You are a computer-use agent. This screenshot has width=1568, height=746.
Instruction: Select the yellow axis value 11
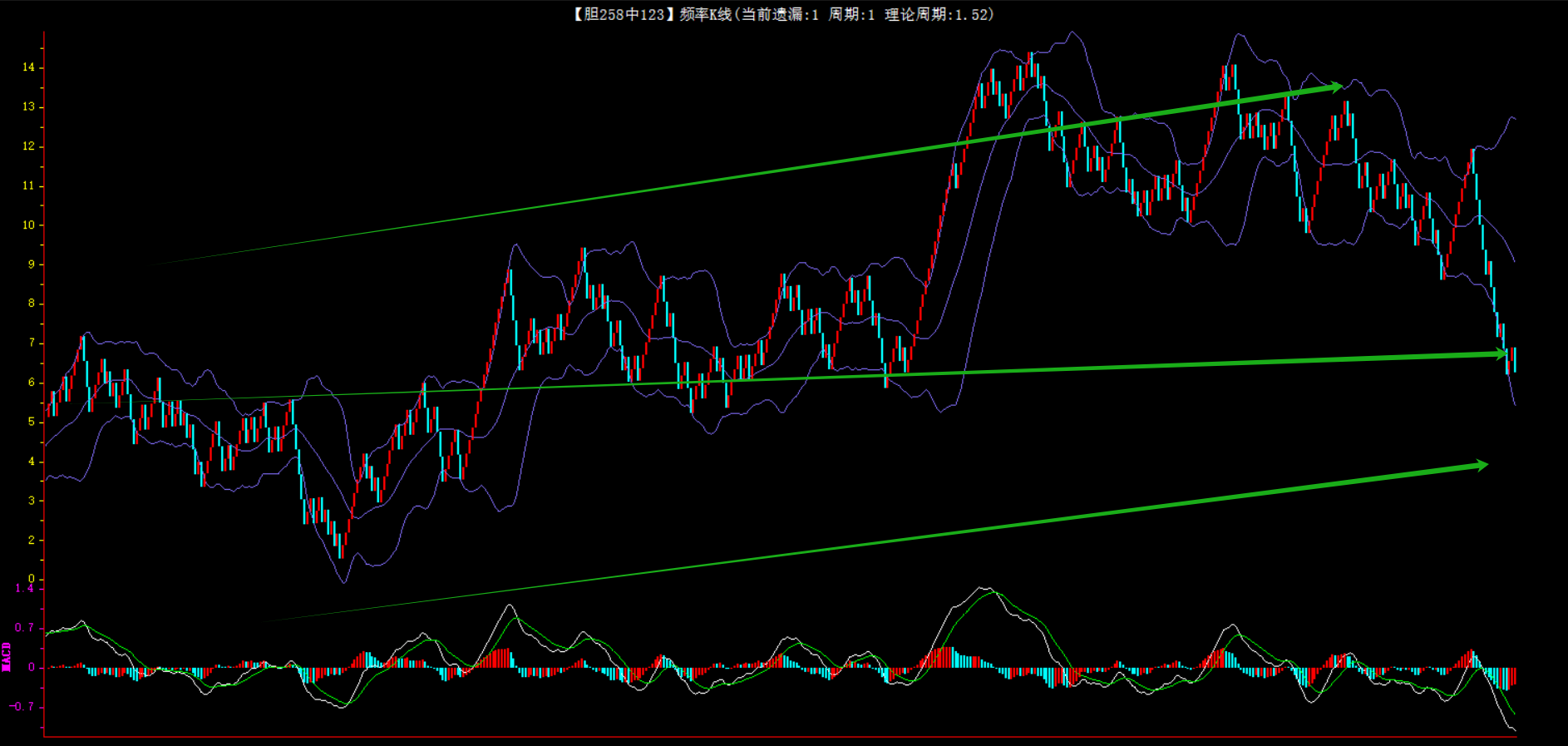point(29,185)
